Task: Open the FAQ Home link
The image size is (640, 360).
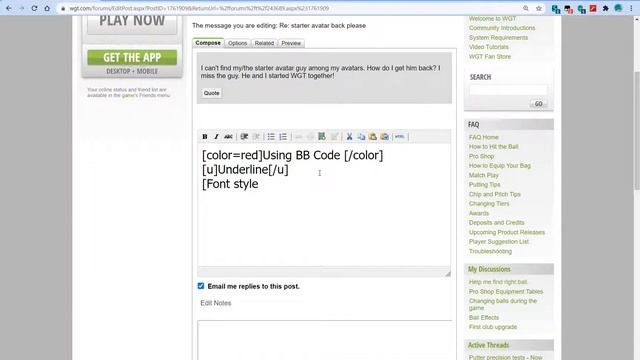Action: point(484,137)
